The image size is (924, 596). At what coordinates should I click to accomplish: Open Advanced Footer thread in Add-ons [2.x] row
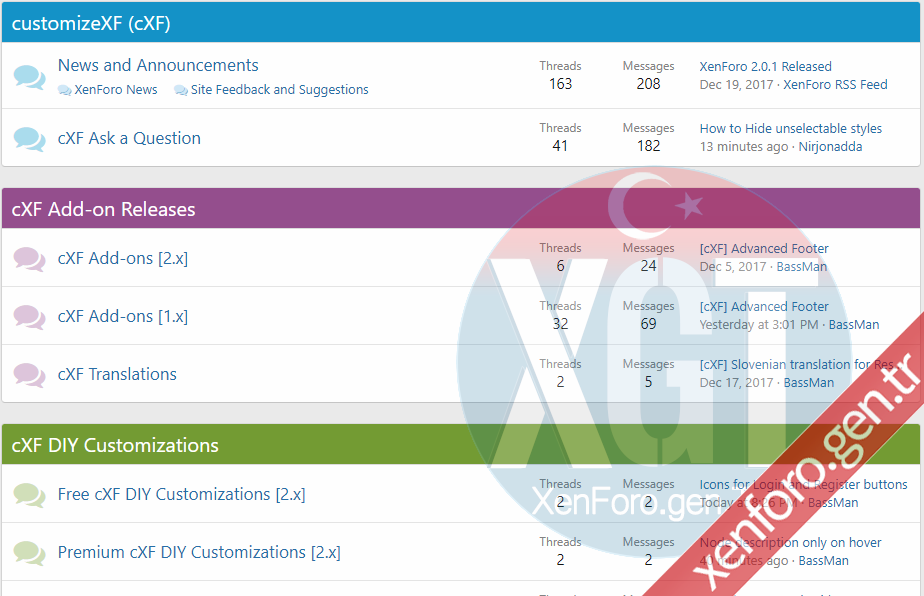pyautogui.click(x=764, y=249)
